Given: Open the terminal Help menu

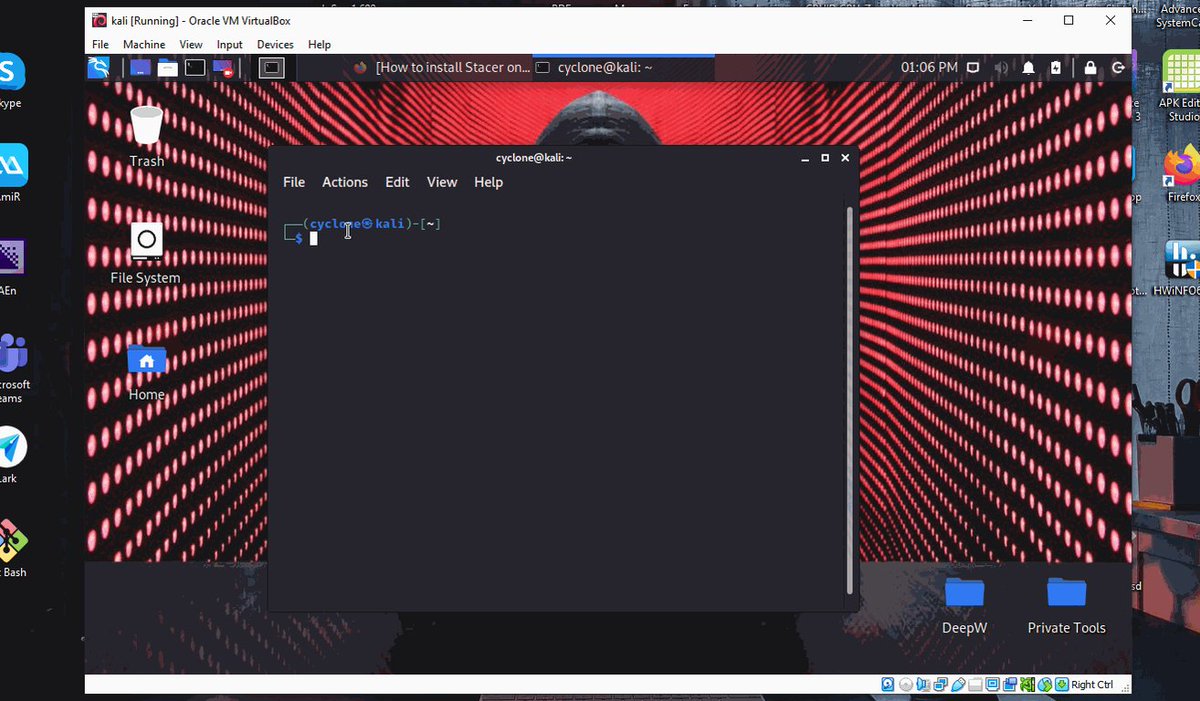Looking at the screenshot, I should point(488,182).
